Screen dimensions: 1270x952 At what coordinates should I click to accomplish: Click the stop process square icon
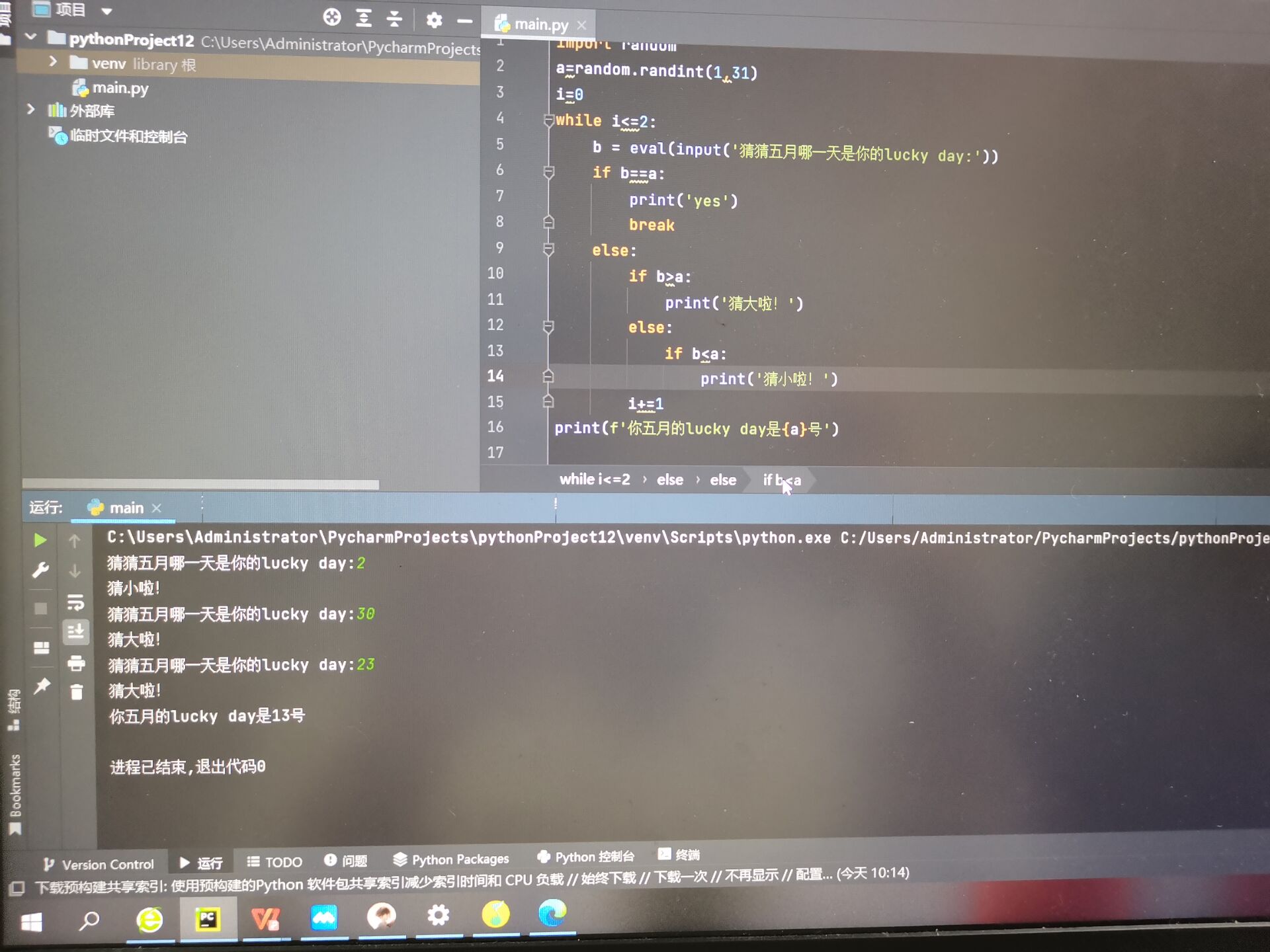[x=40, y=608]
